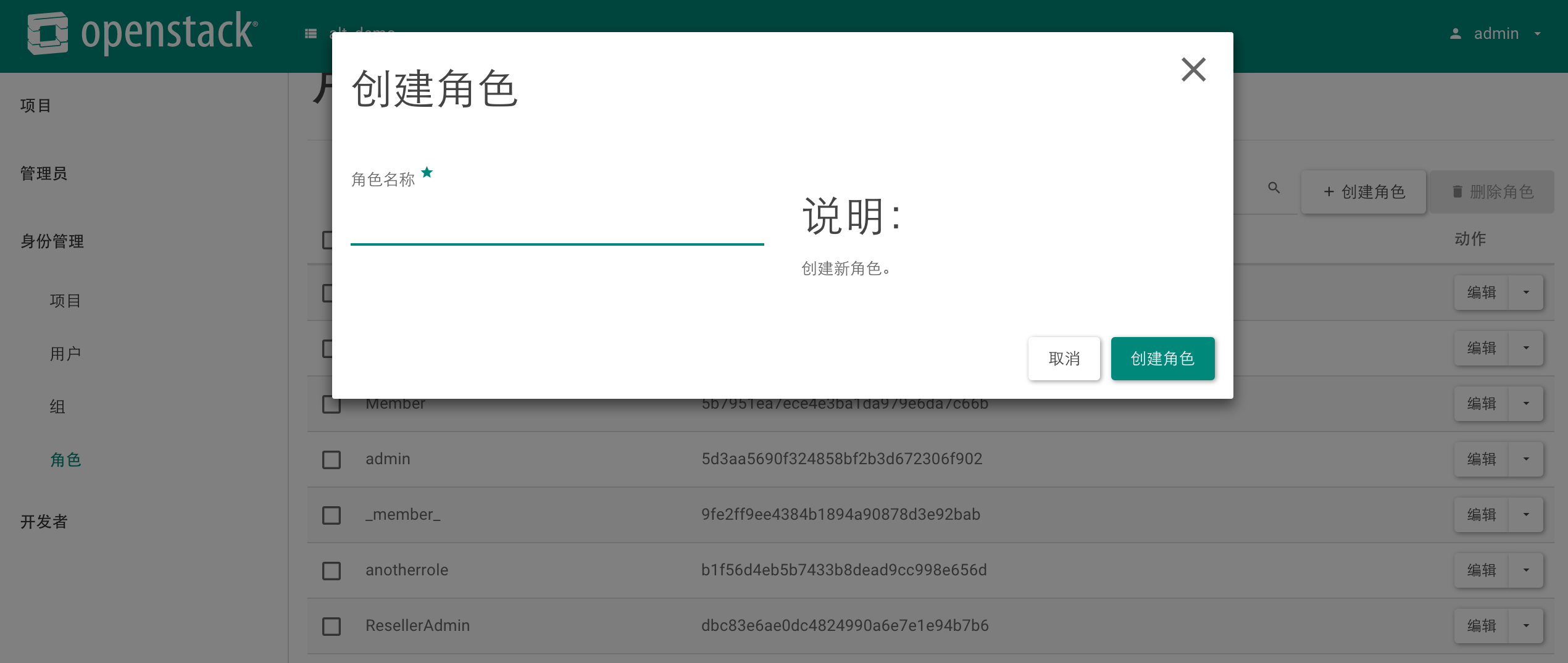The image size is (1568, 663).
Task: Open the admin user menu
Action: [x=1495, y=33]
